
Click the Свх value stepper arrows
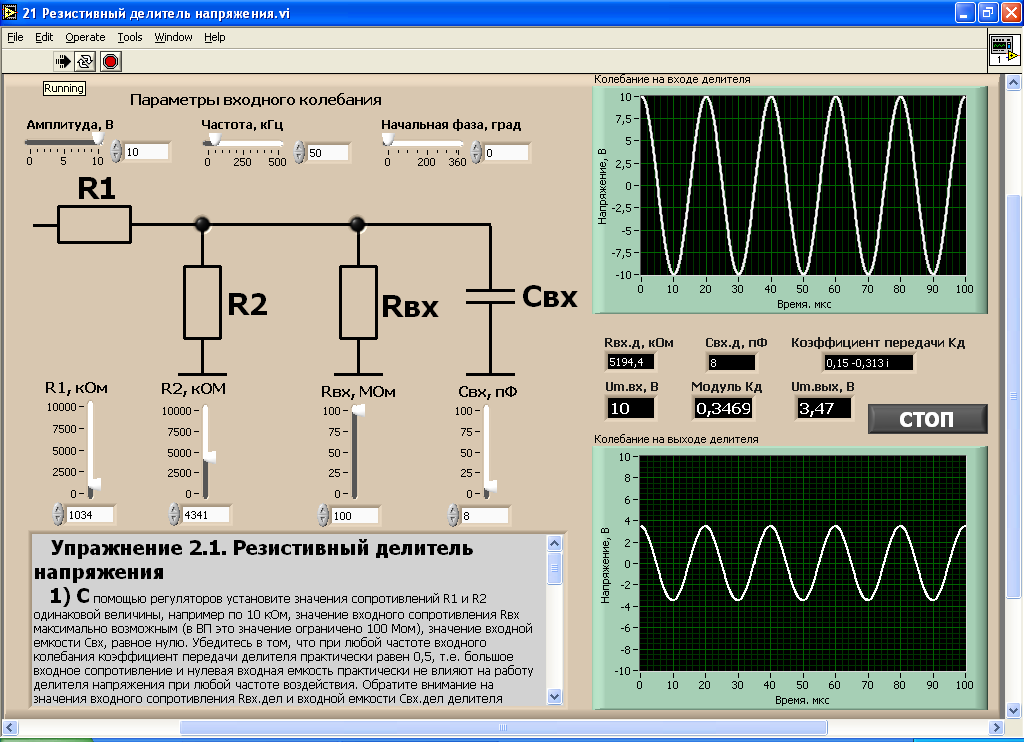(x=454, y=515)
